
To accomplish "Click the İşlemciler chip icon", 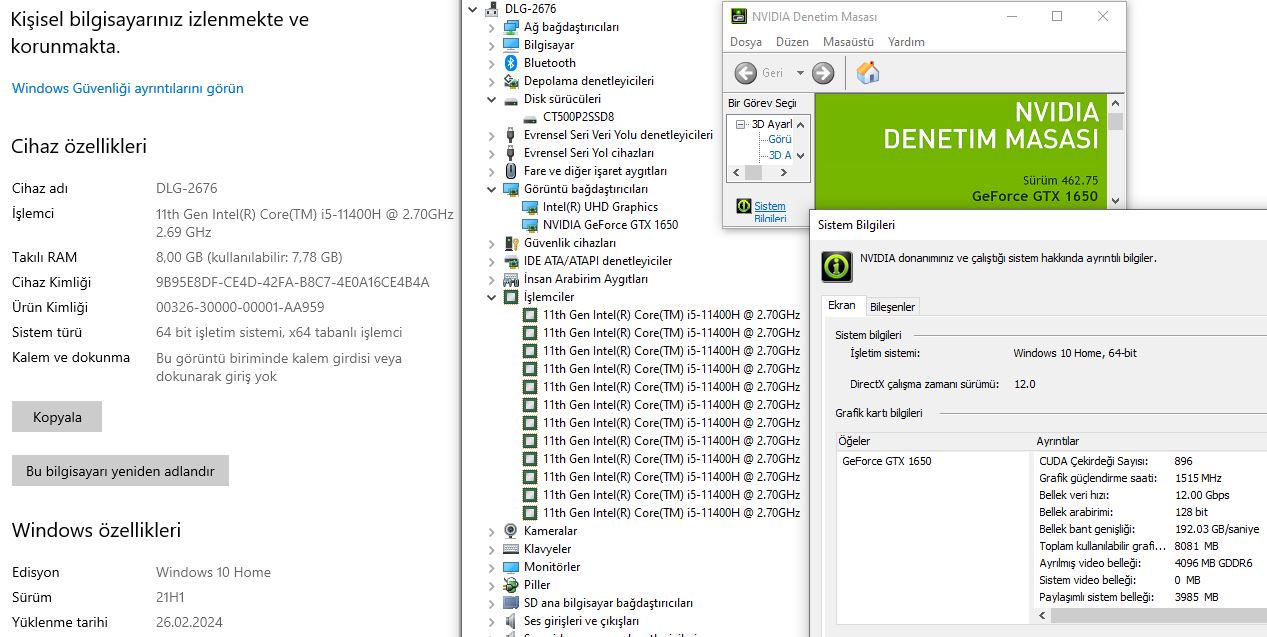I will (x=511, y=297).
